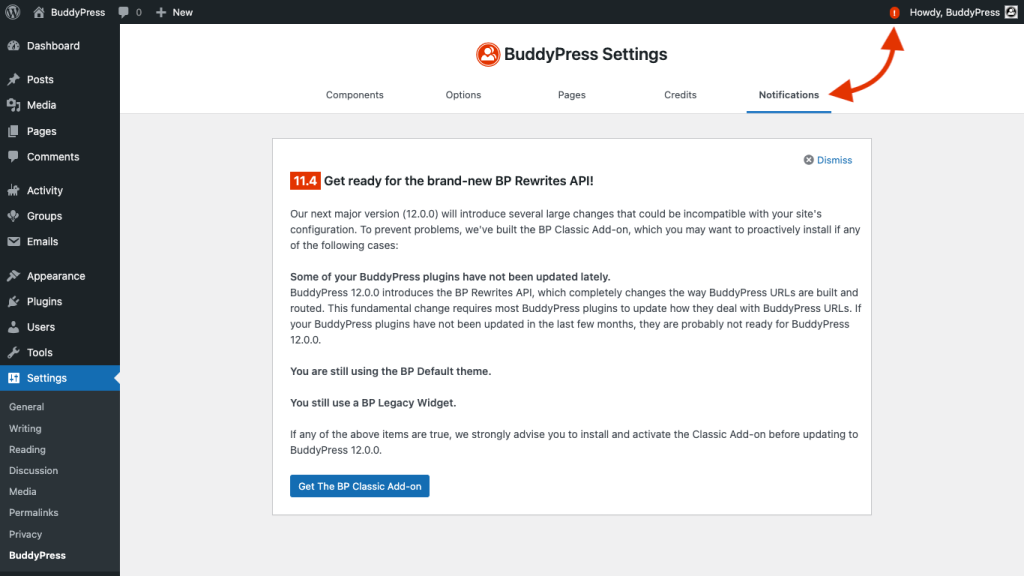Open the comments bubble in admin bar
This screenshot has width=1024, height=576.
123,12
